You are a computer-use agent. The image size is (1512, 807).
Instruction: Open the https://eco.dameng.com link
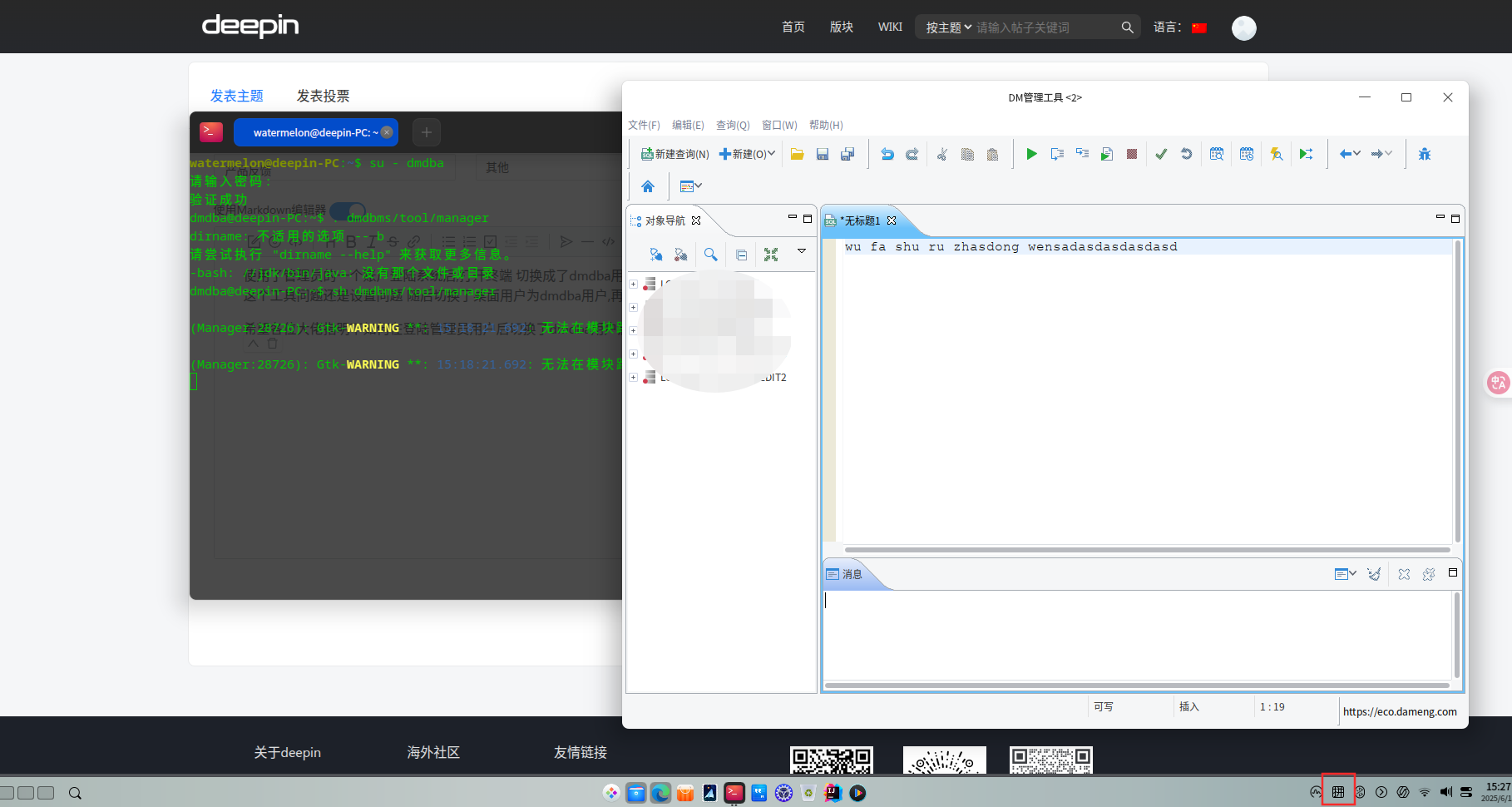(x=1400, y=711)
